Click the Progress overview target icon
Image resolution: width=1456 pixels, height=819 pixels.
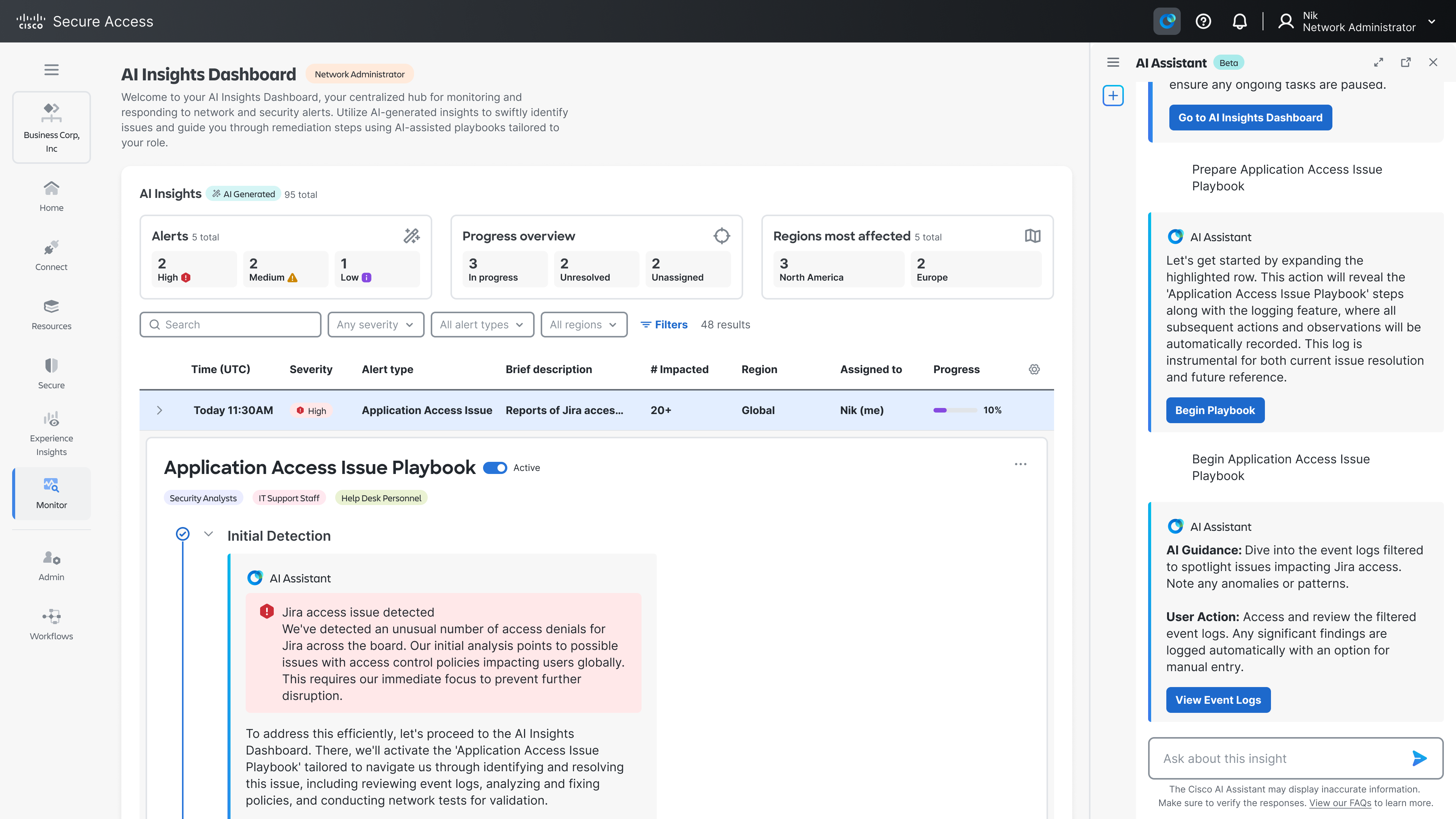tap(722, 236)
